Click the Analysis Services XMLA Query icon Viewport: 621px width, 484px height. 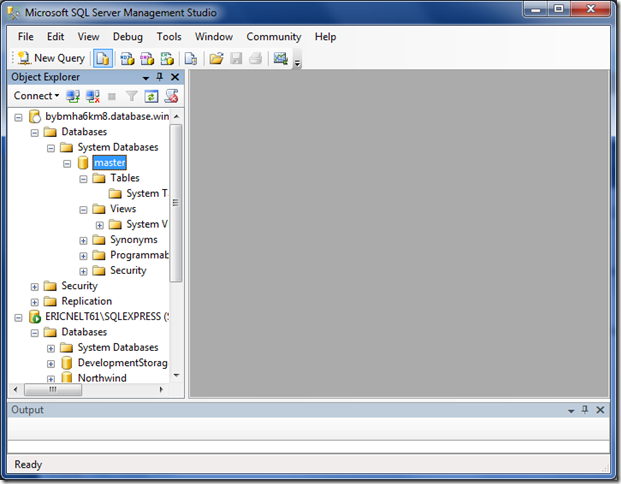(167, 59)
